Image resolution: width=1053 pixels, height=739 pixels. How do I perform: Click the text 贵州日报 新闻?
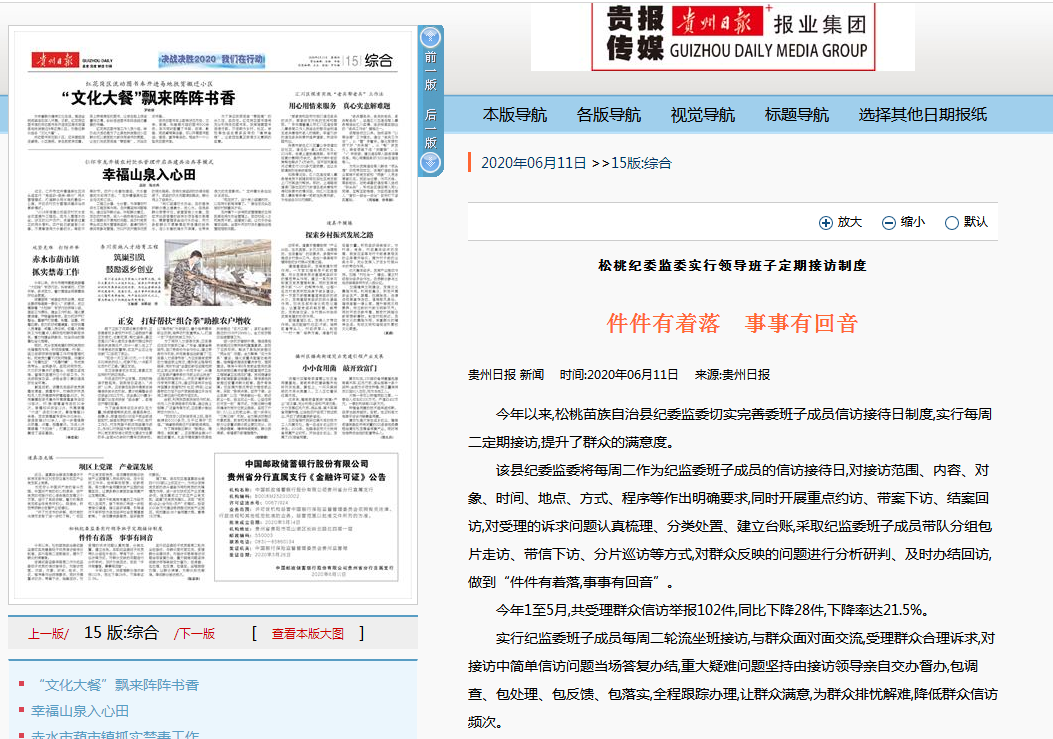[x=506, y=375]
